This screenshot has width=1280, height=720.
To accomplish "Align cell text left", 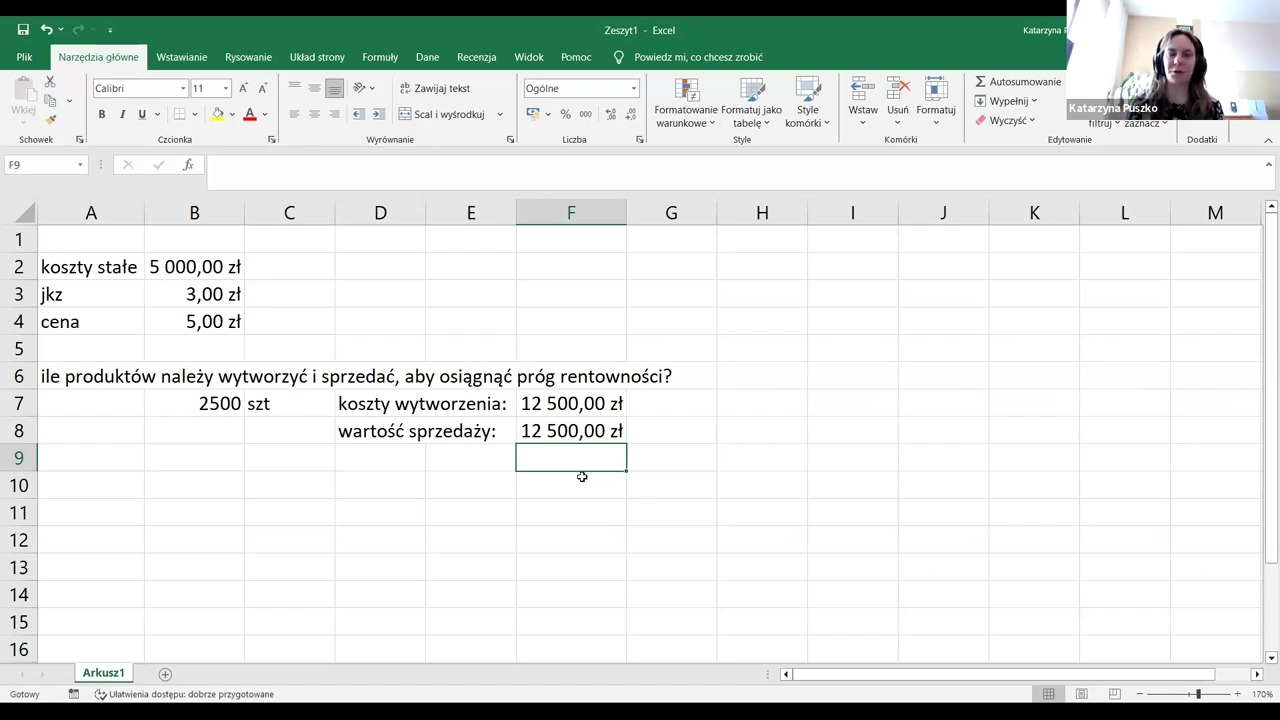I will click(x=294, y=114).
